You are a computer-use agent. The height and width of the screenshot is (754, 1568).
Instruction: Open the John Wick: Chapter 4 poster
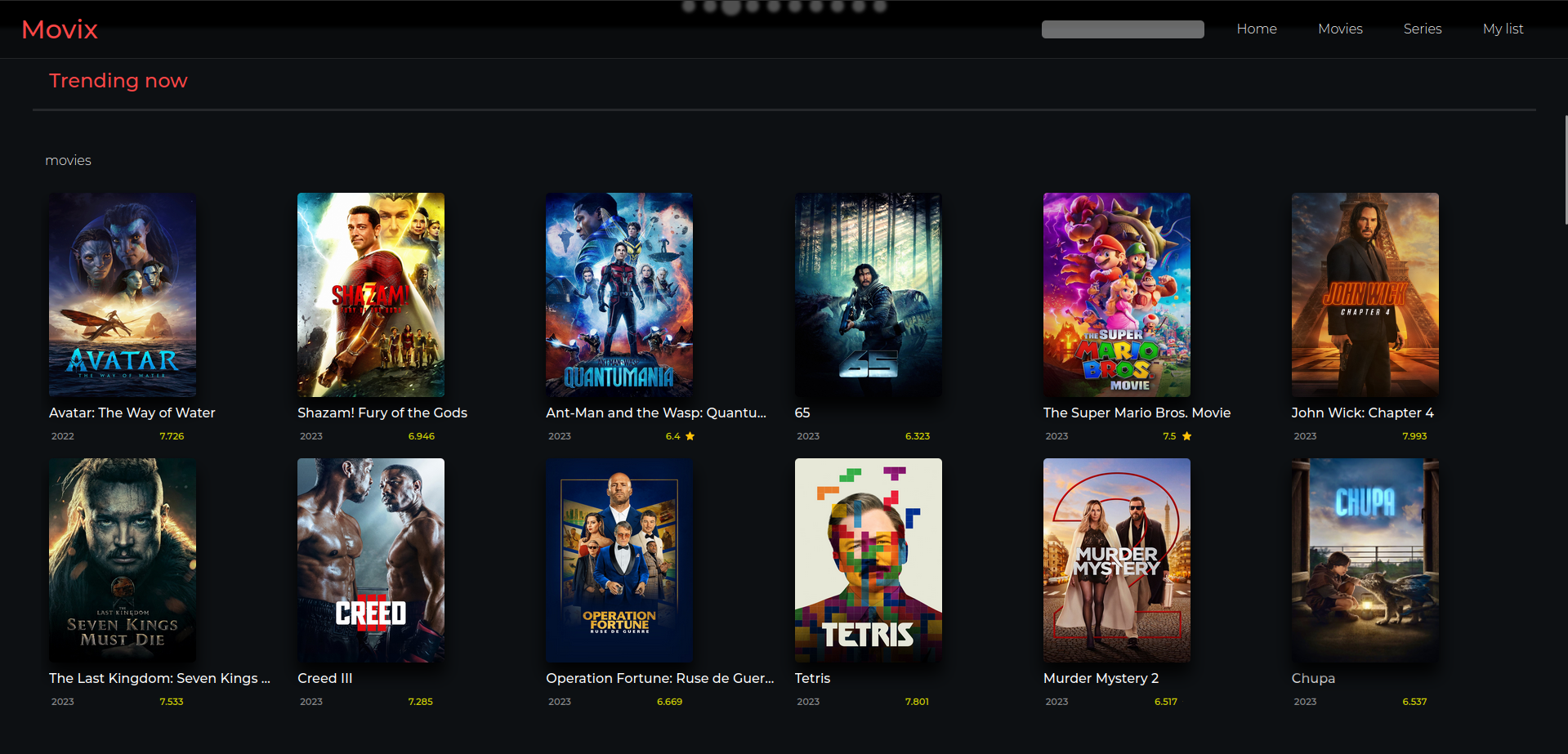(x=1365, y=295)
